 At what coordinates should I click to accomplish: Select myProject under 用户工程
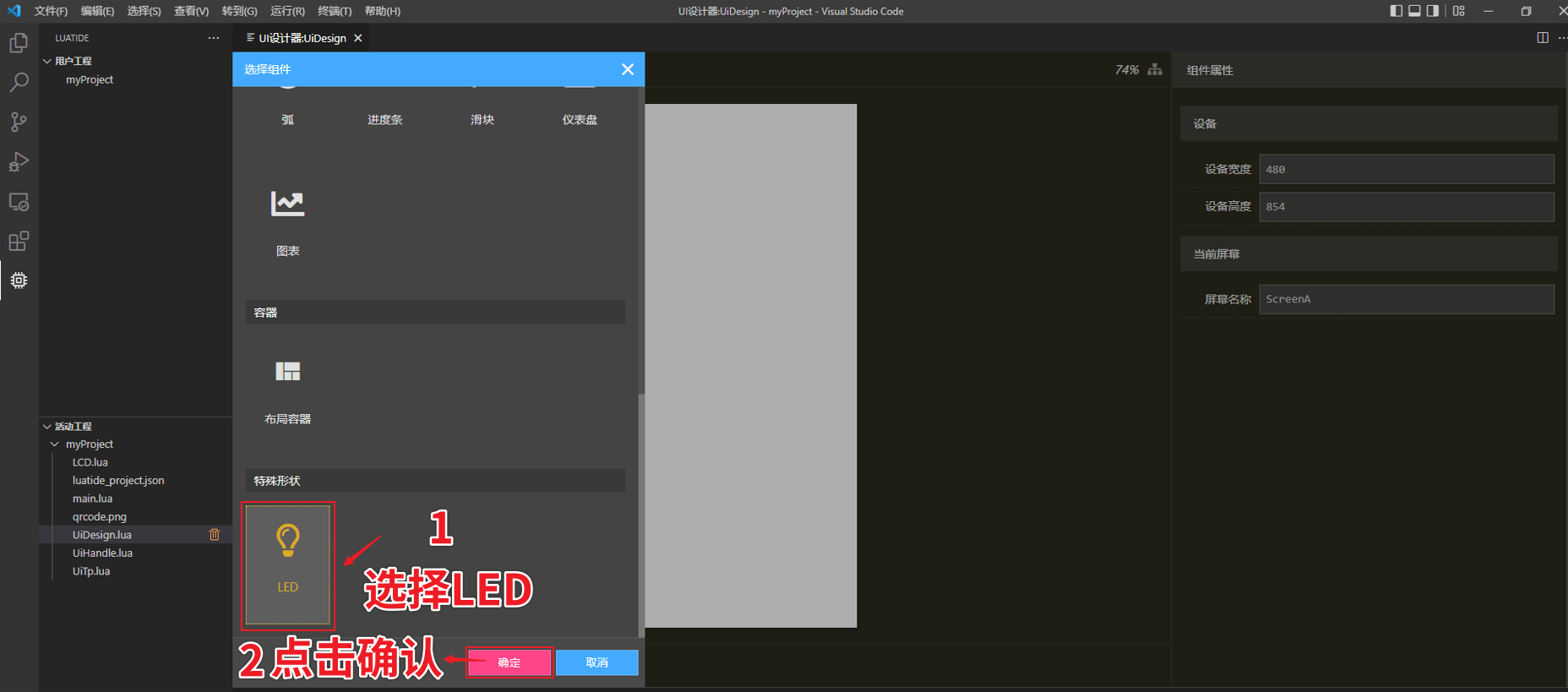click(x=90, y=79)
